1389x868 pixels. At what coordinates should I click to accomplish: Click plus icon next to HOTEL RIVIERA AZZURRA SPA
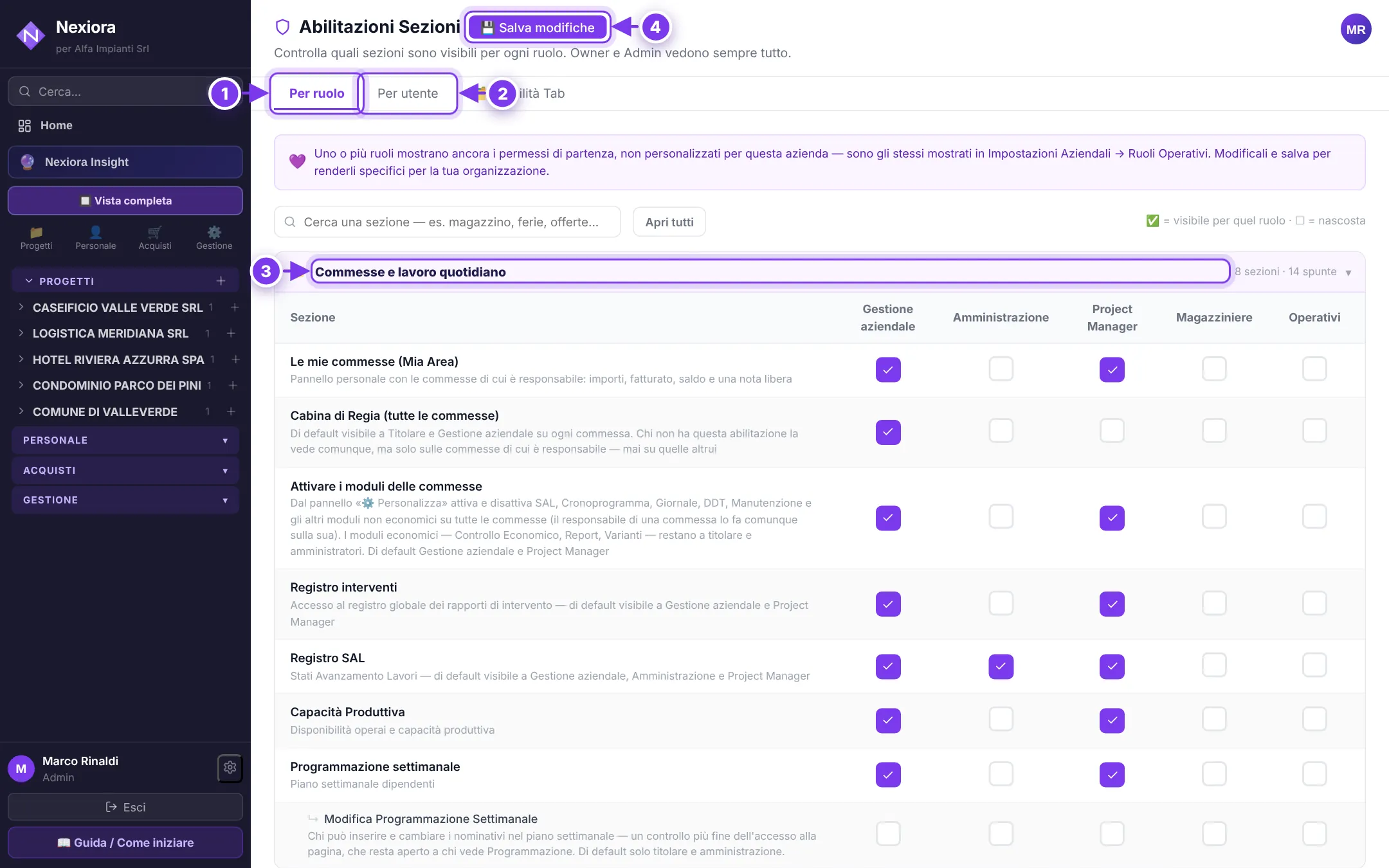click(235, 359)
